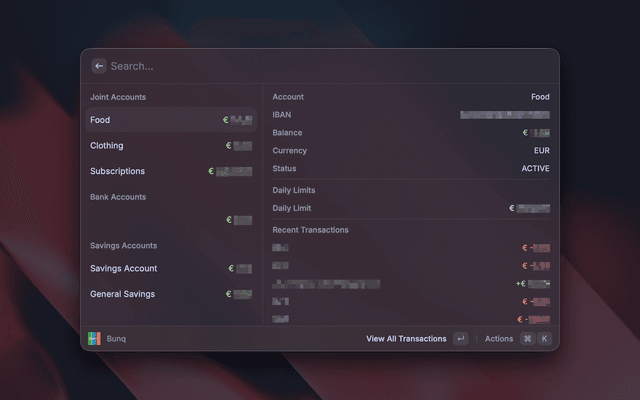The image size is (640, 400).
Task: Click the IBAN row in details
Action: coord(410,115)
